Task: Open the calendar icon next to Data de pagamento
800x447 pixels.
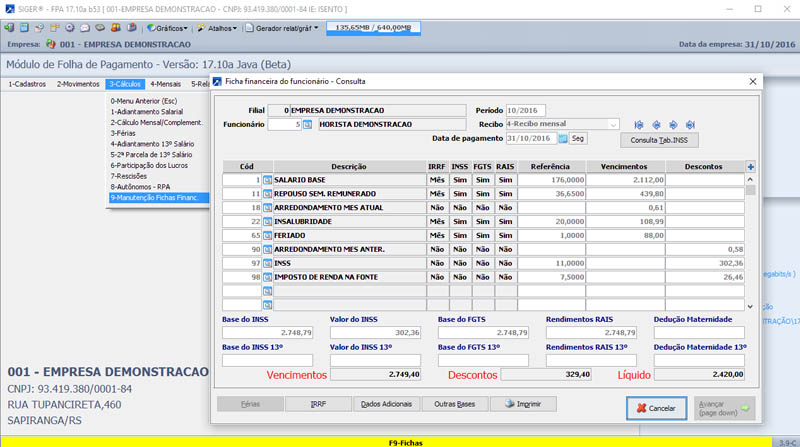Action: [563, 139]
